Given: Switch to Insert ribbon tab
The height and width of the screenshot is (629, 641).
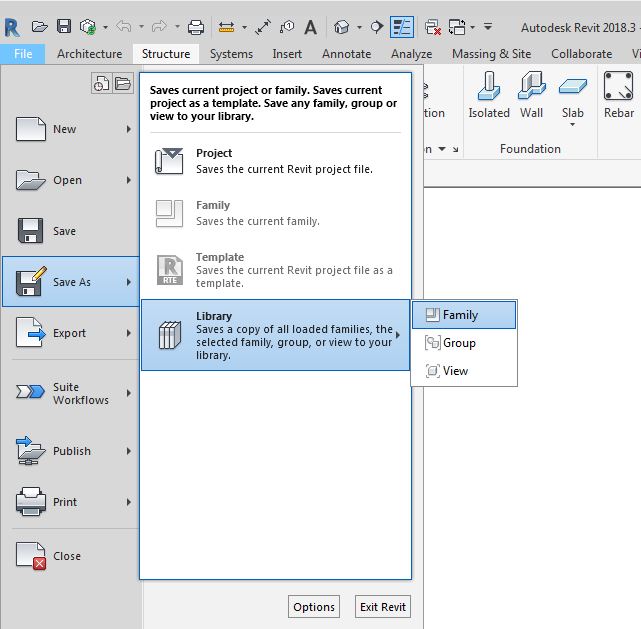Looking at the screenshot, I should pyautogui.click(x=287, y=54).
